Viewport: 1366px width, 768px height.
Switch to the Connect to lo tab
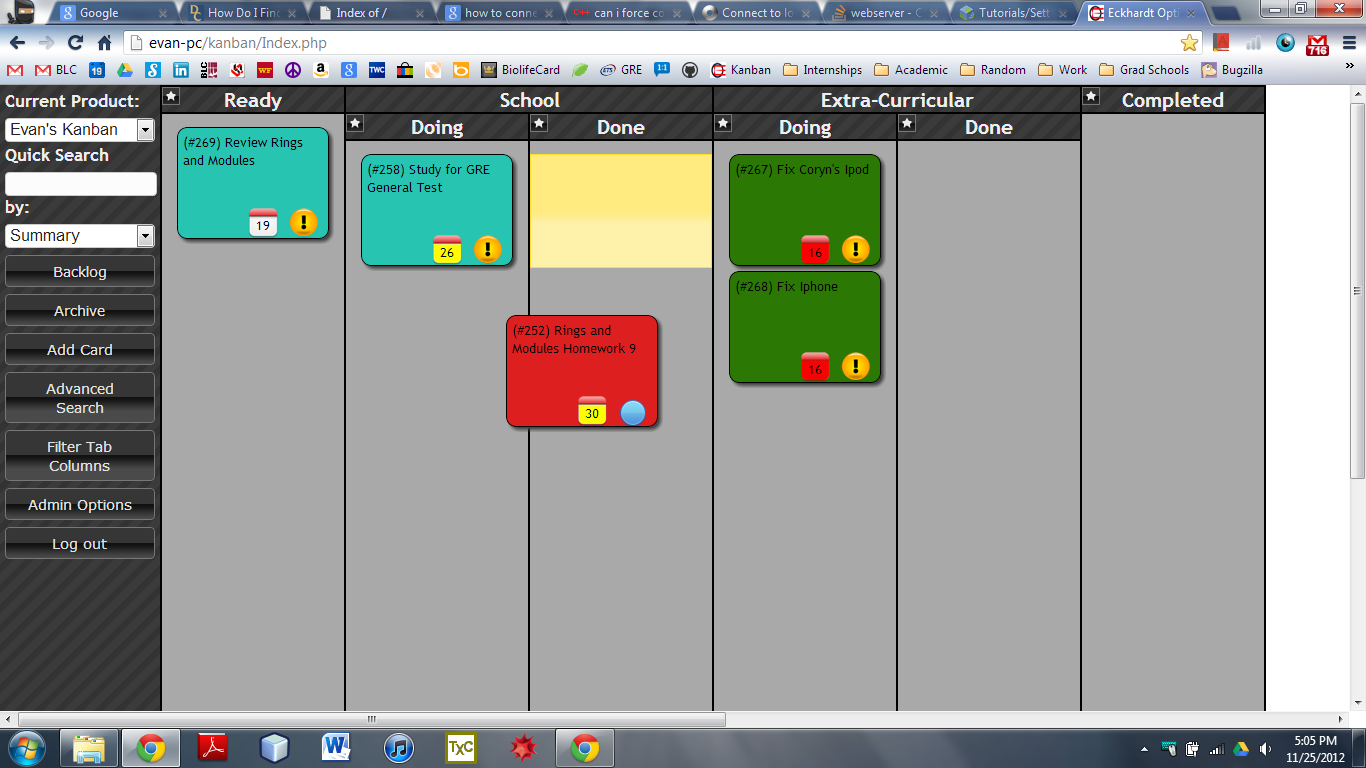click(757, 13)
